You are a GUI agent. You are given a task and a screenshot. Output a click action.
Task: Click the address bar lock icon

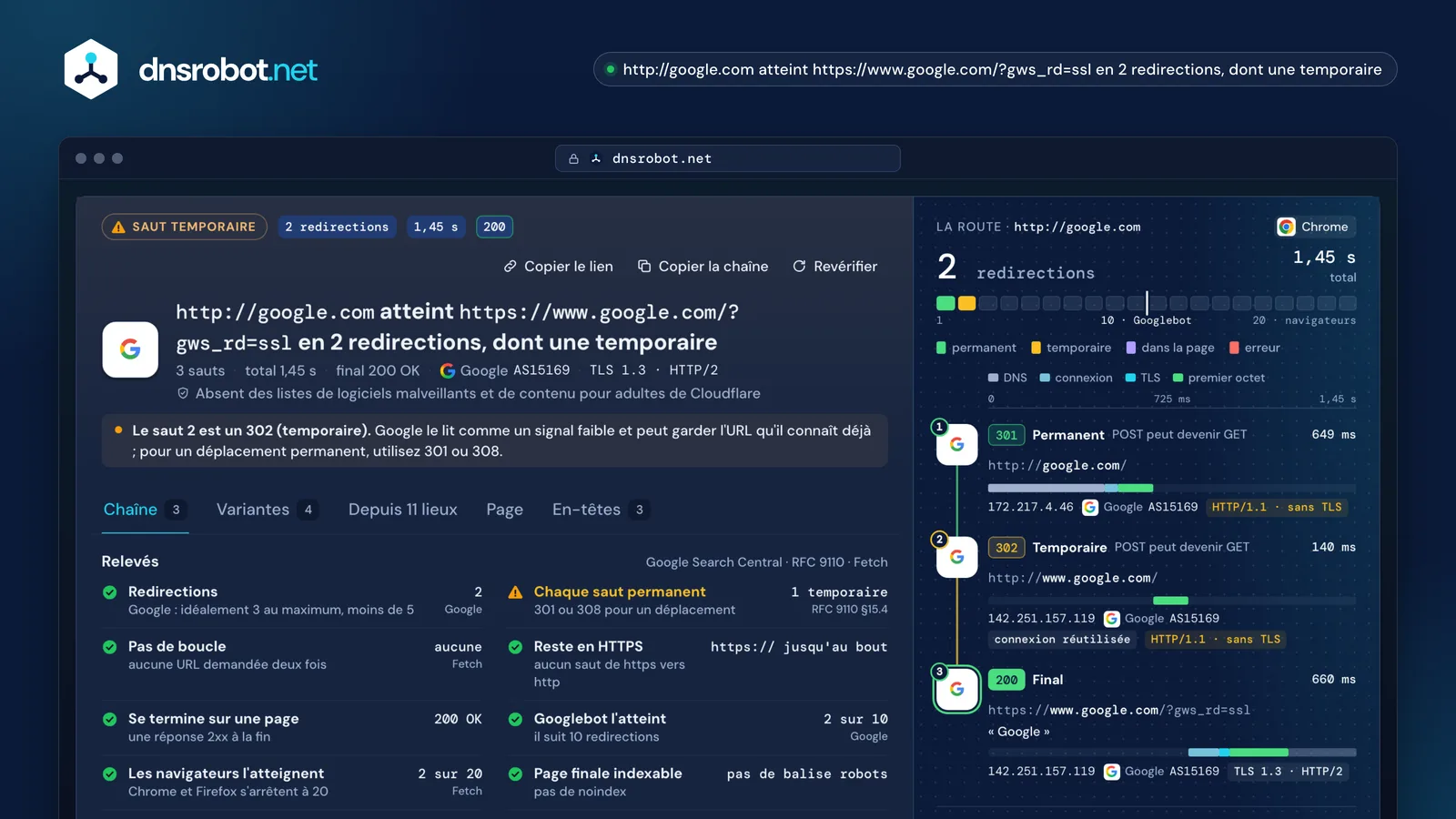point(573,158)
